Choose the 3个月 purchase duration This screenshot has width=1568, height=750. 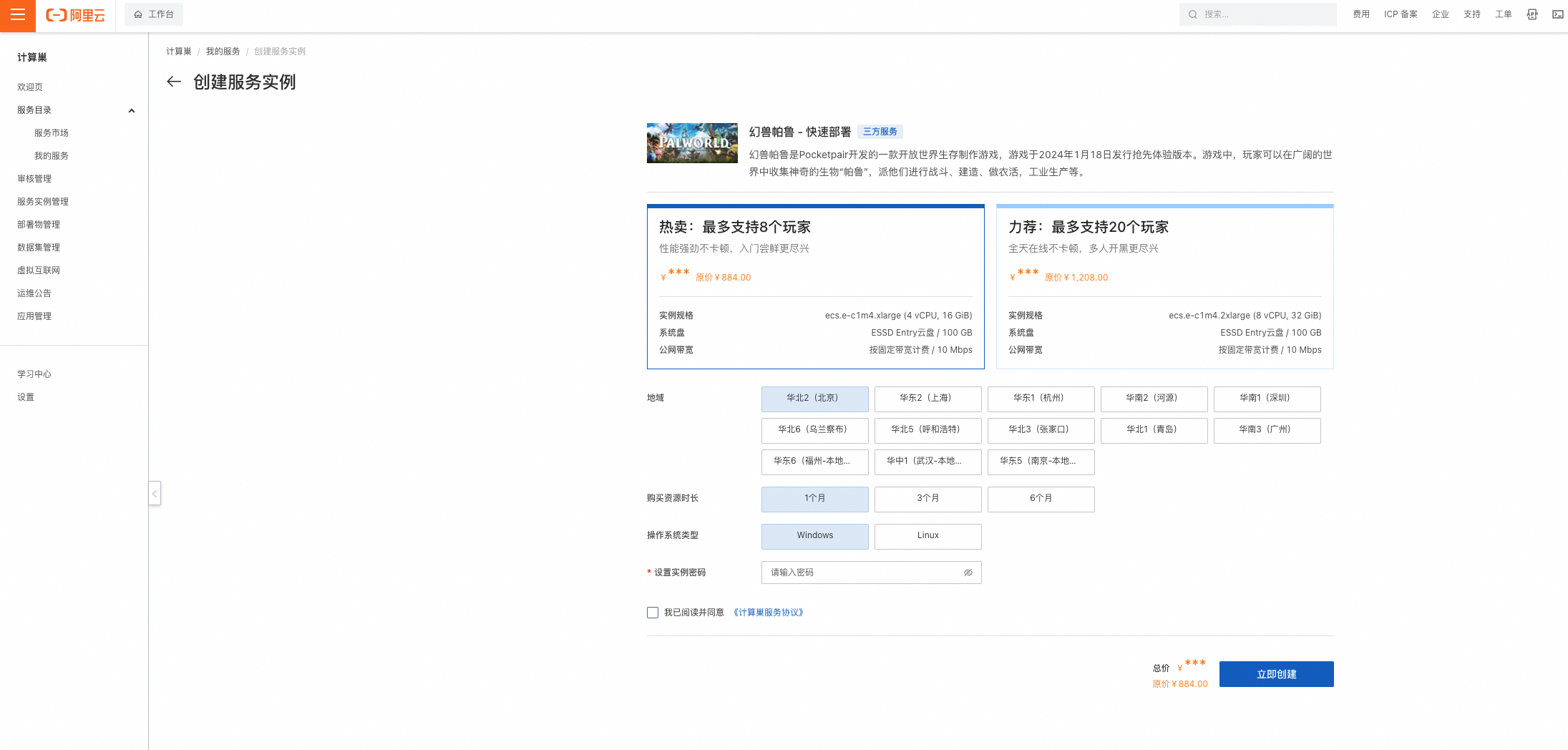click(x=927, y=499)
